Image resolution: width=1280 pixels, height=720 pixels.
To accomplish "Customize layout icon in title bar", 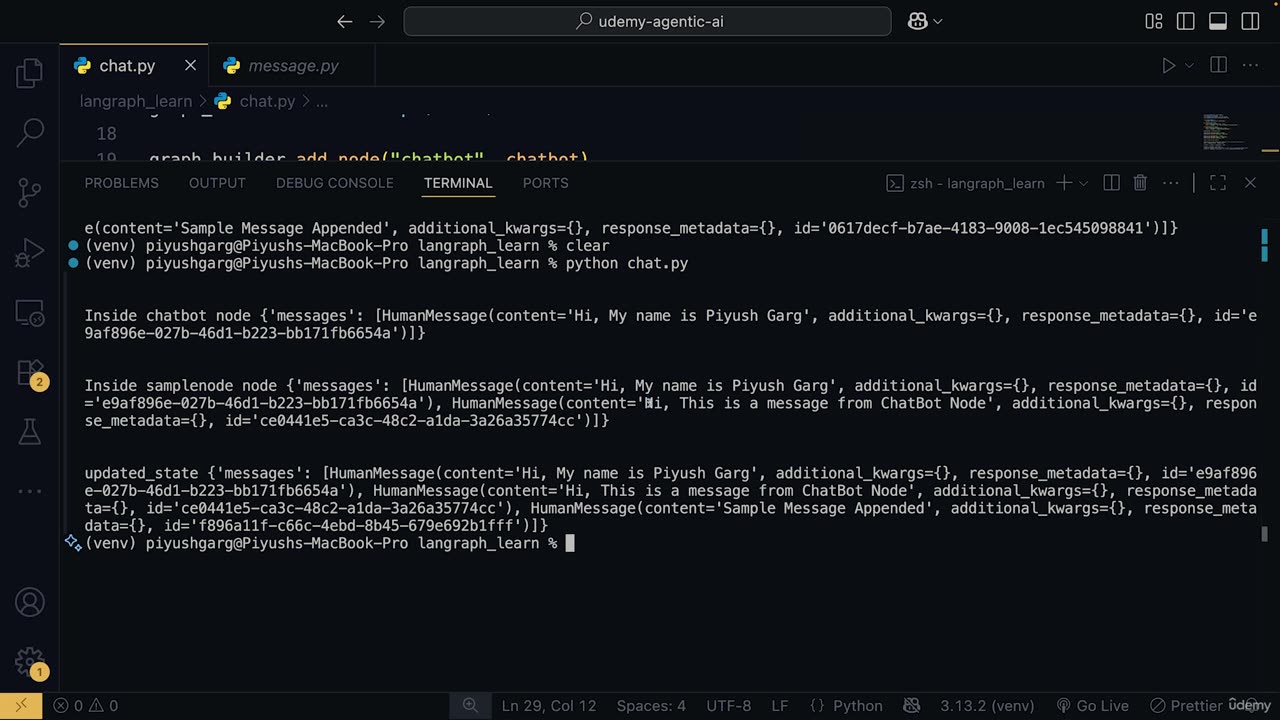I will coord(1154,21).
